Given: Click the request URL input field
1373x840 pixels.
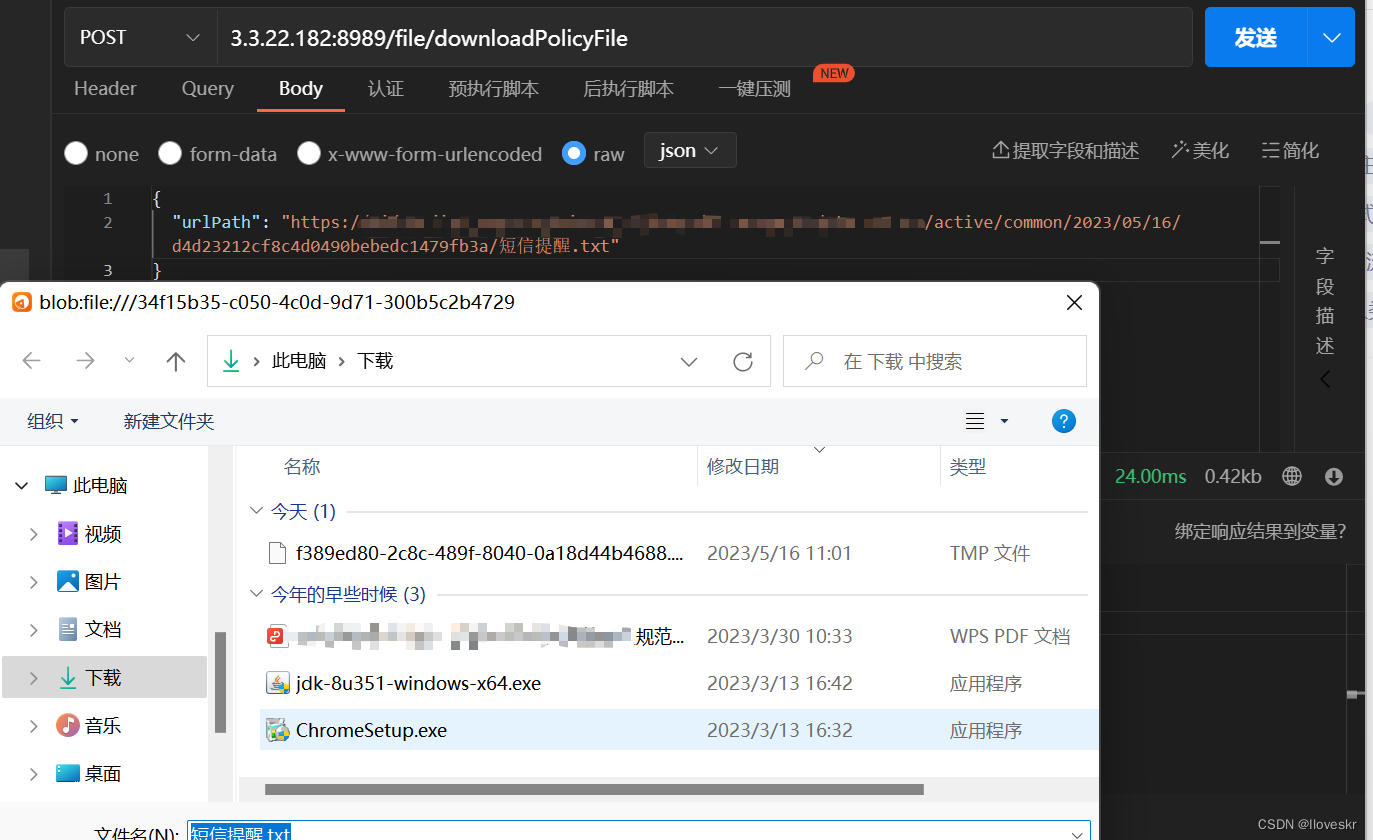Looking at the screenshot, I should (704, 38).
